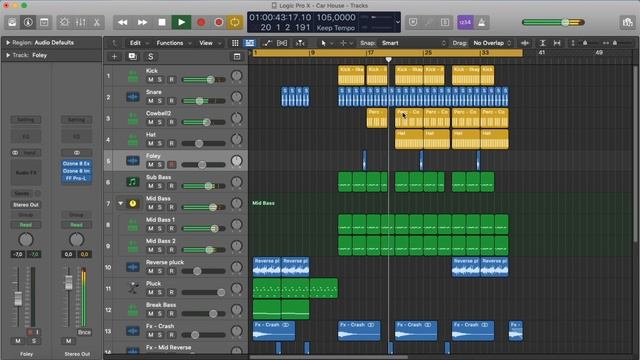
Task: Open the tuner button
Action: coord(429,22)
